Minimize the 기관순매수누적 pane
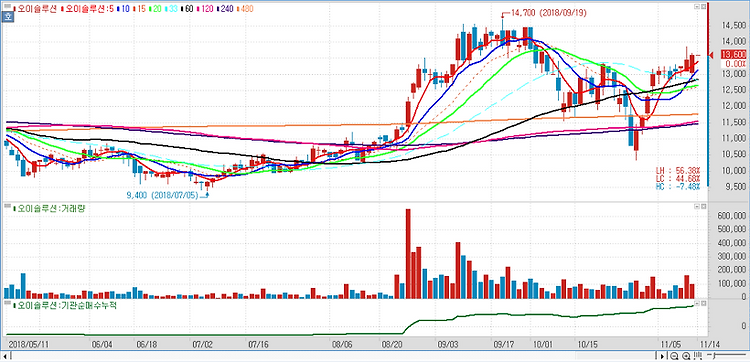Viewport: 750px width, 362px height. (x=697, y=303)
